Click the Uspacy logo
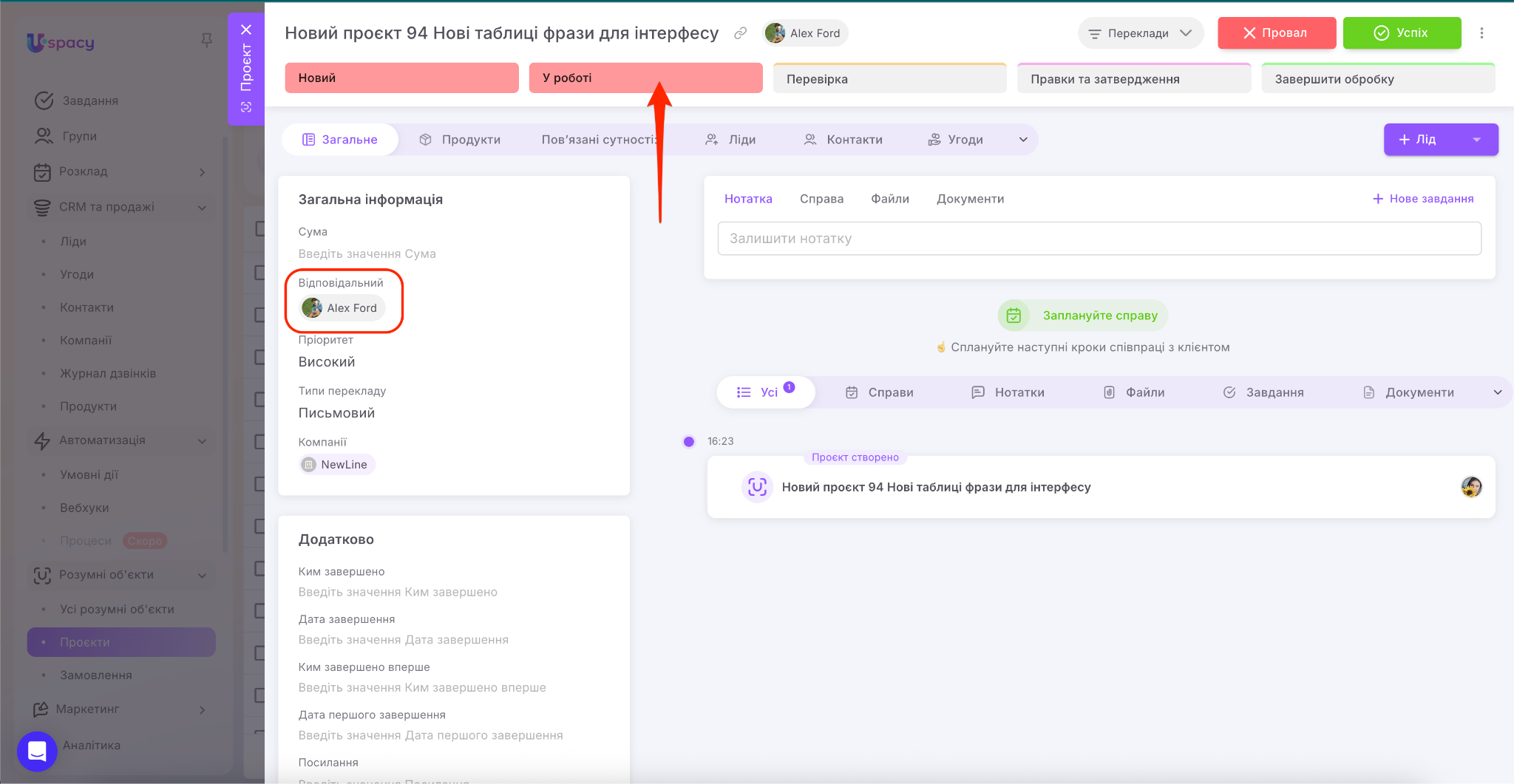The image size is (1514, 784). tap(61, 43)
